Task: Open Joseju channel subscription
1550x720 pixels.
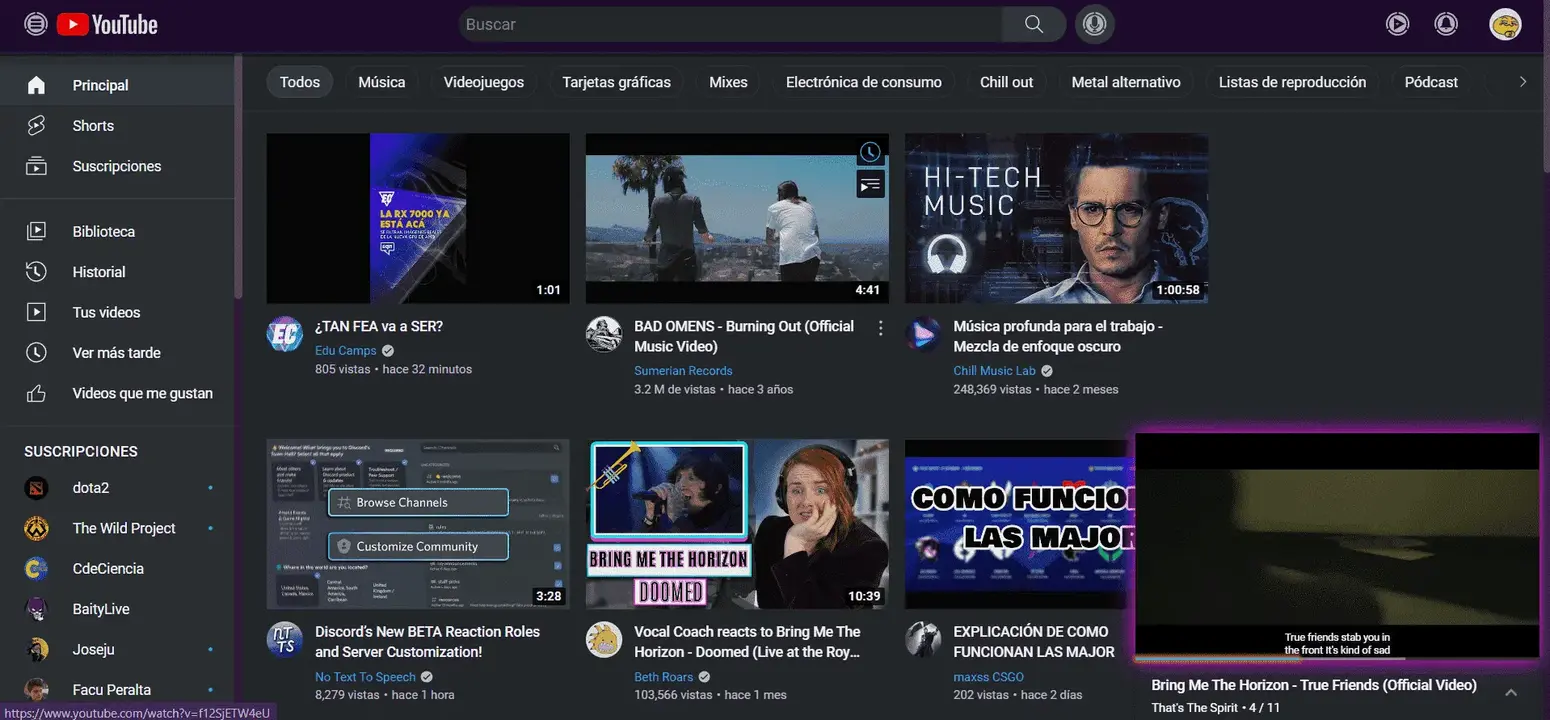Action: tap(117, 649)
